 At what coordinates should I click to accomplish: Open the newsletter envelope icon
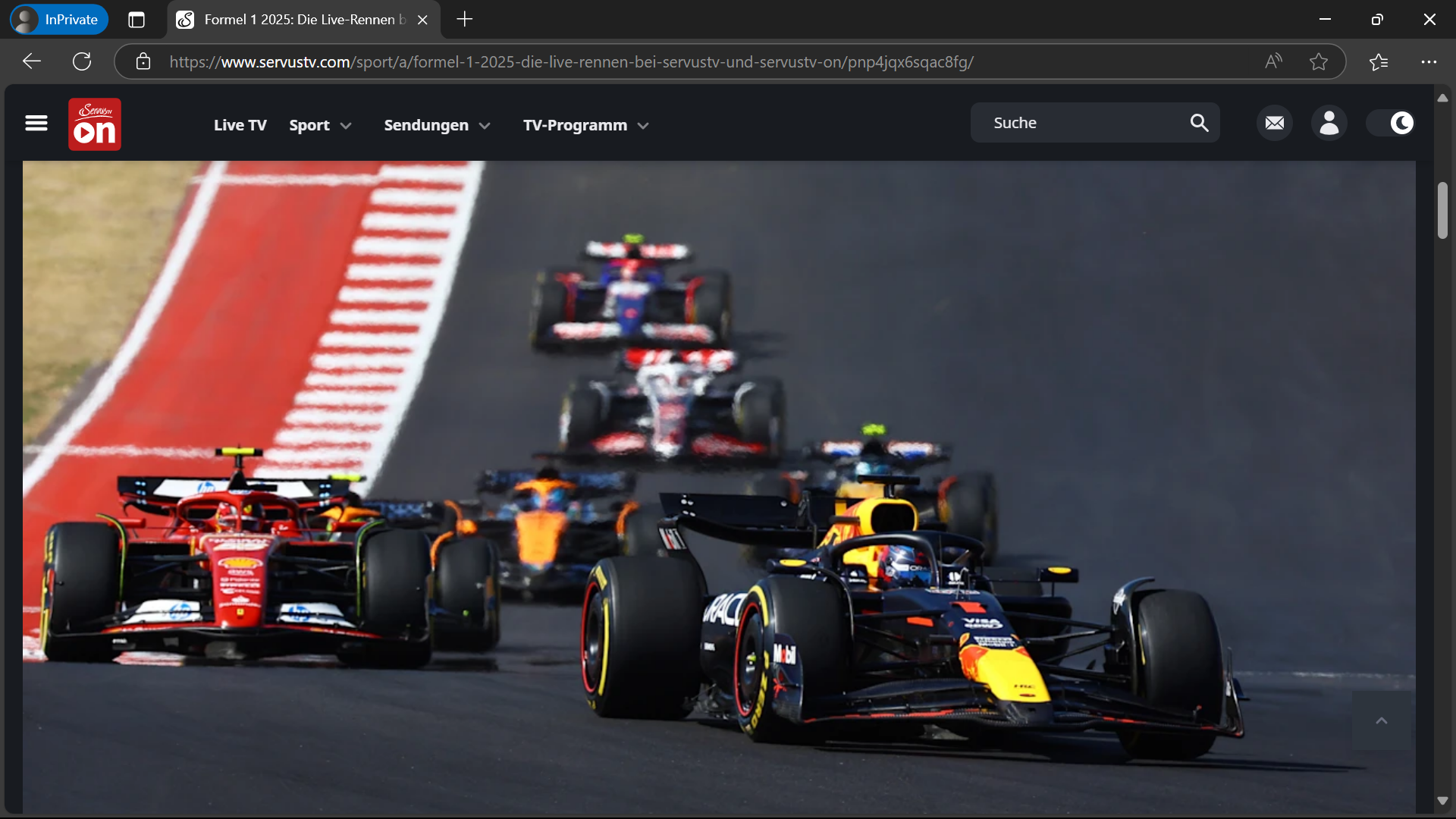pyautogui.click(x=1275, y=123)
